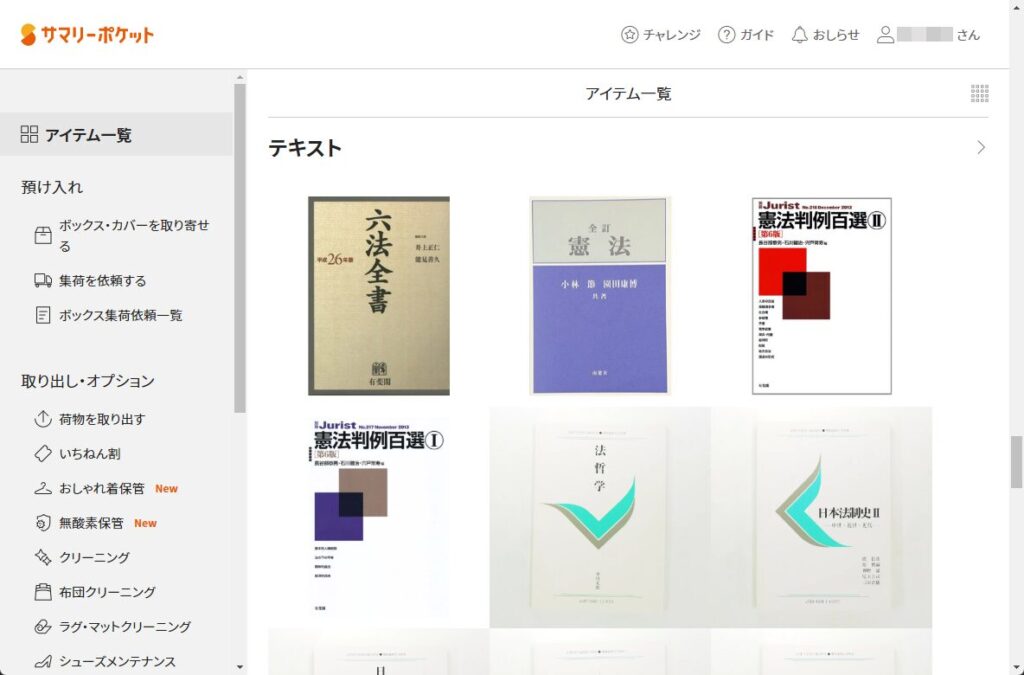Screen dimensions: 1024x675
Task: Click the main page scrollbar thumb
Action: pyautogui.click(x=1016, y=462)
